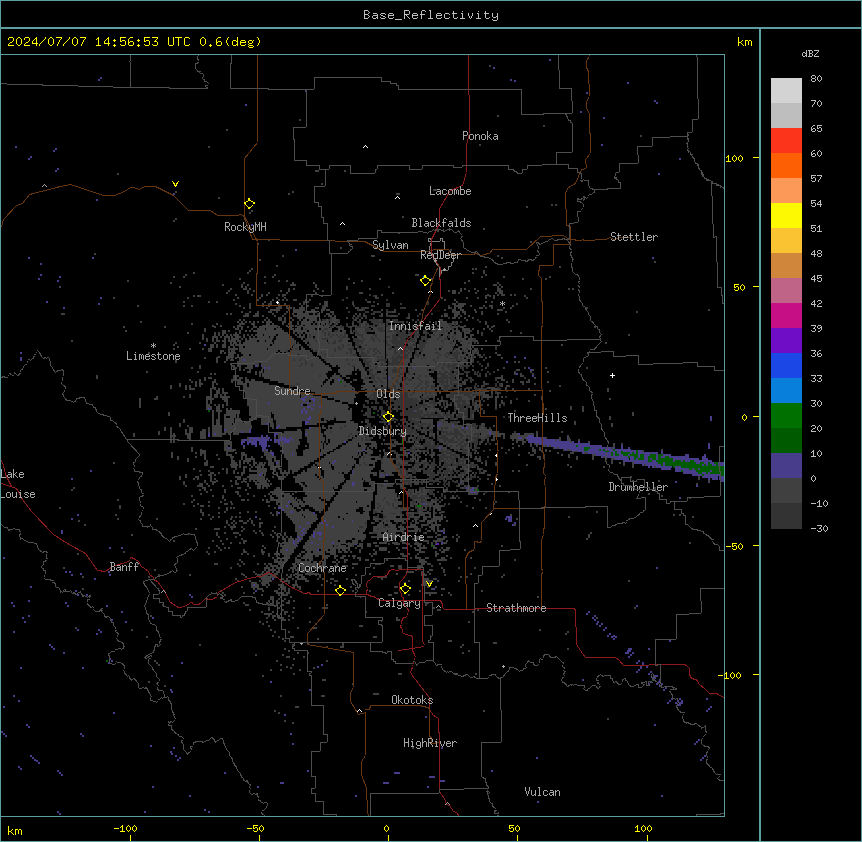
Task: Click the ThreeHills town label
Action: 537,418
